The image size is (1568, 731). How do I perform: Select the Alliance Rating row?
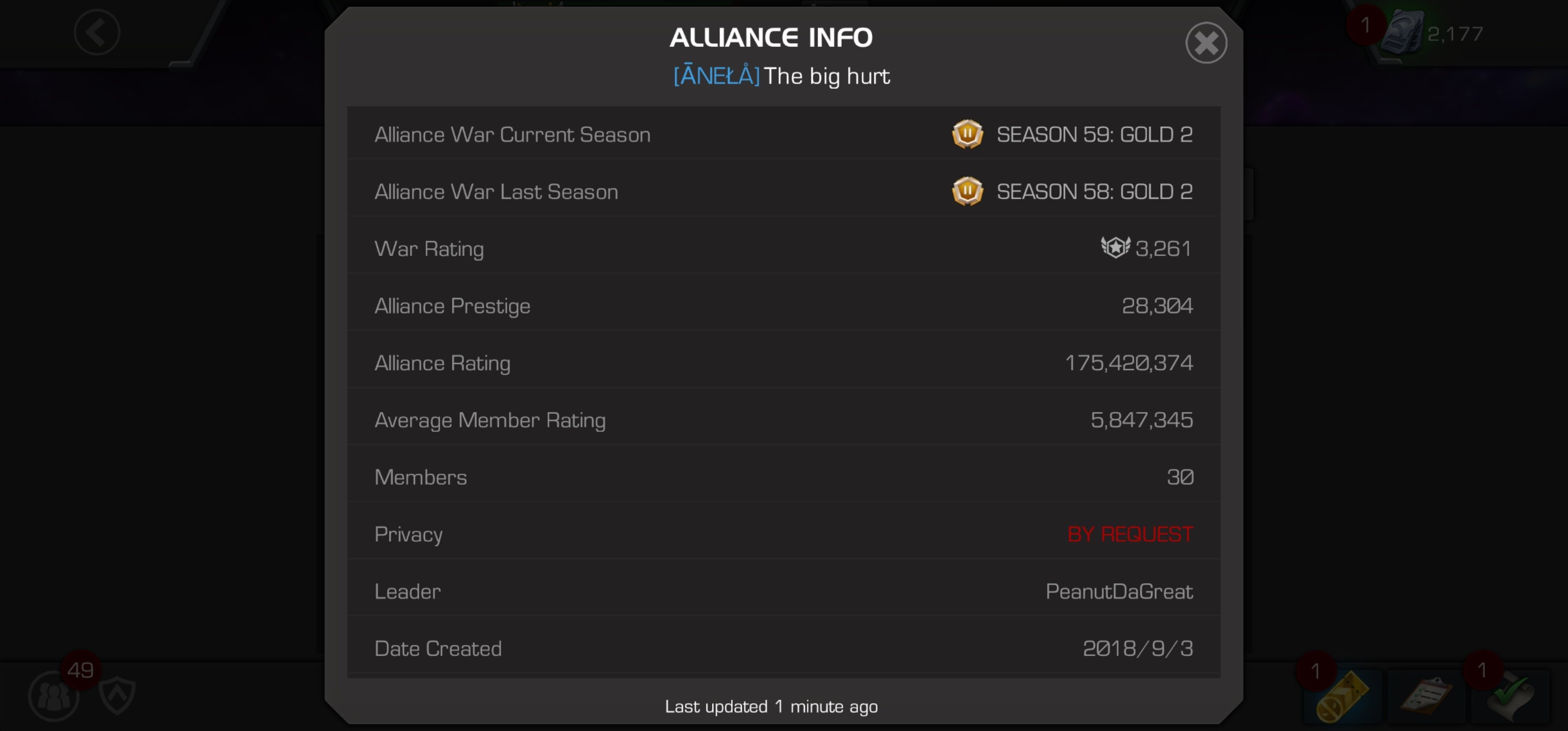click(783, 363)
